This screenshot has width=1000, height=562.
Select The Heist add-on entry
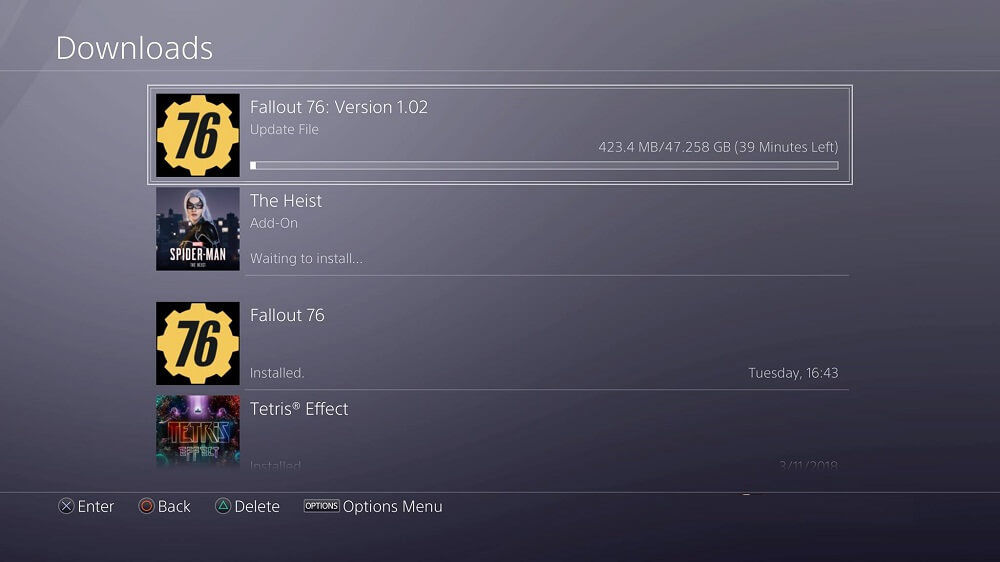pos(503,230)
